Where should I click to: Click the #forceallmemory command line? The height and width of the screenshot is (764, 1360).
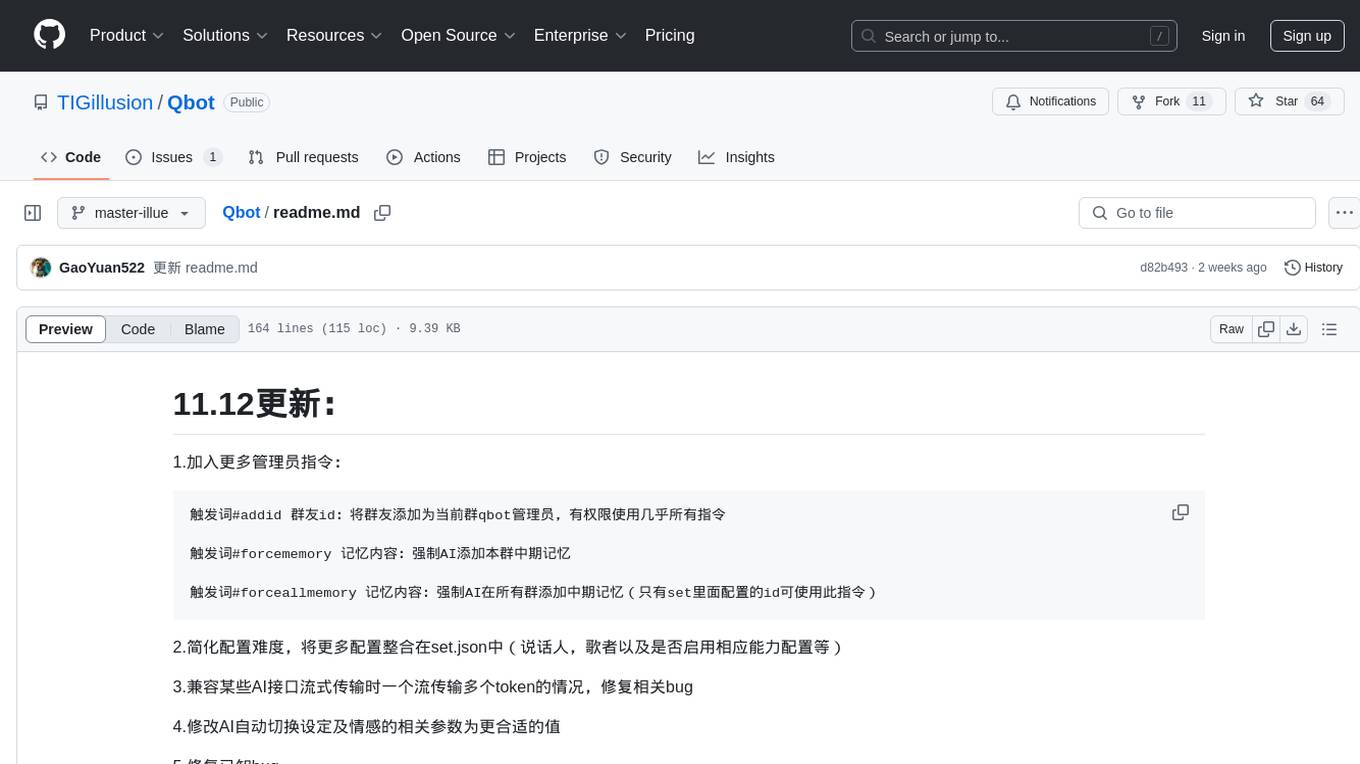(x=534, y=592)
